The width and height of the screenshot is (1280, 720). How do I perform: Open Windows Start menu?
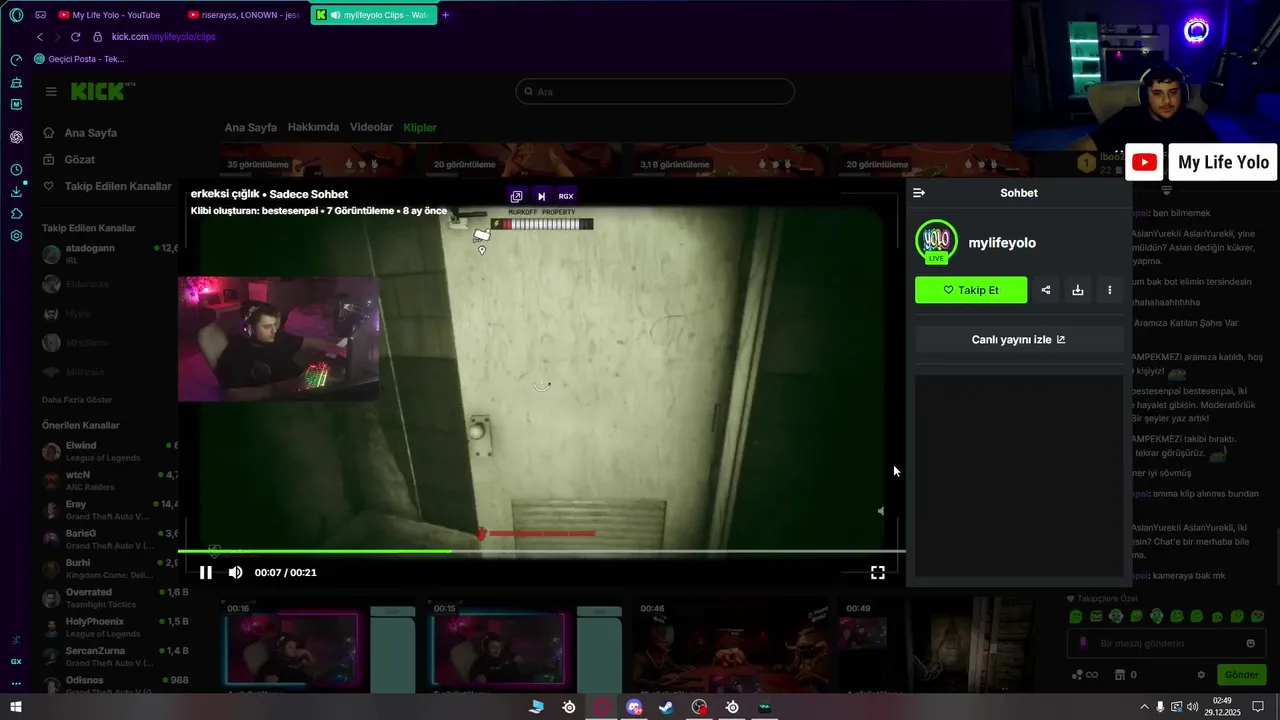(16, 707)
